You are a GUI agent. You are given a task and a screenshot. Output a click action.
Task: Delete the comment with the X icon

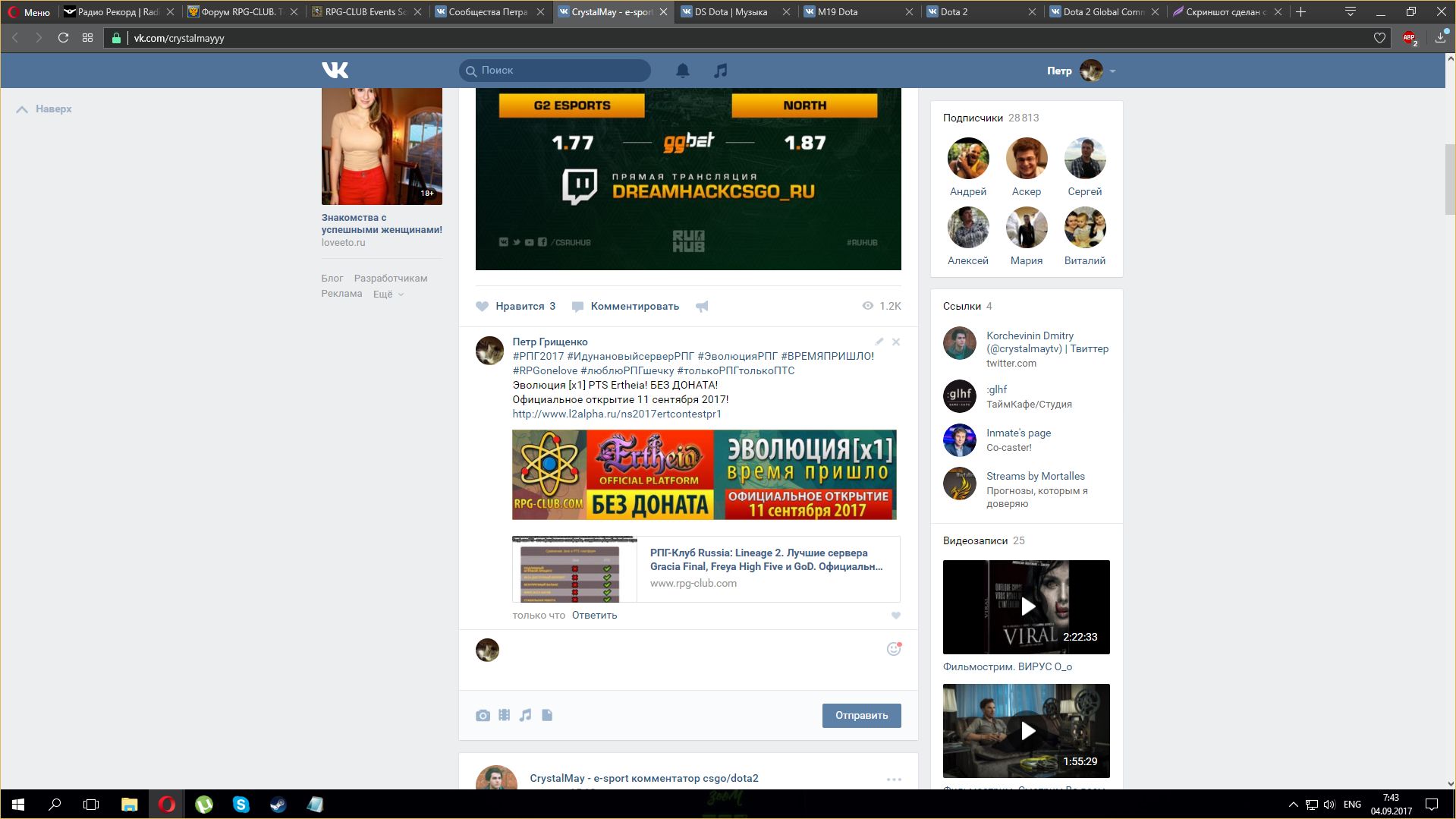click(x=896, y=342)
